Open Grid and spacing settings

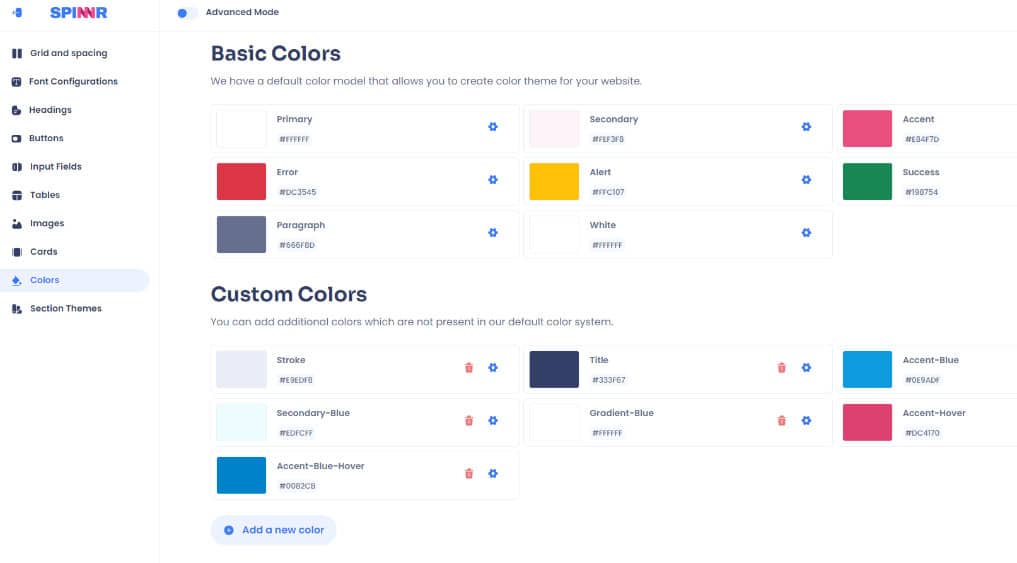68,54
